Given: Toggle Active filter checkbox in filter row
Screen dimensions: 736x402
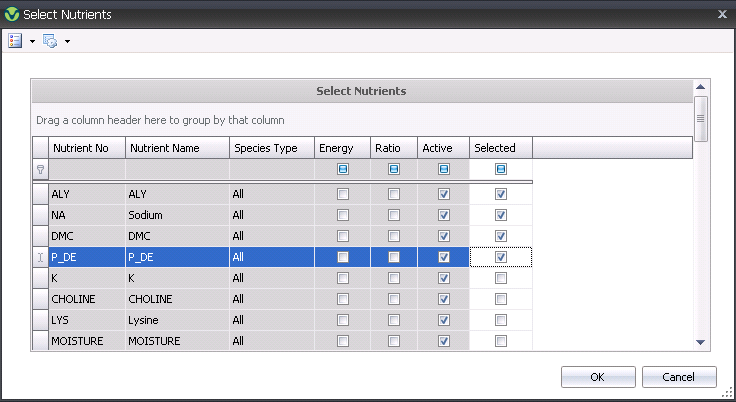Looking at the screenshot, I should tap(444, 169).
